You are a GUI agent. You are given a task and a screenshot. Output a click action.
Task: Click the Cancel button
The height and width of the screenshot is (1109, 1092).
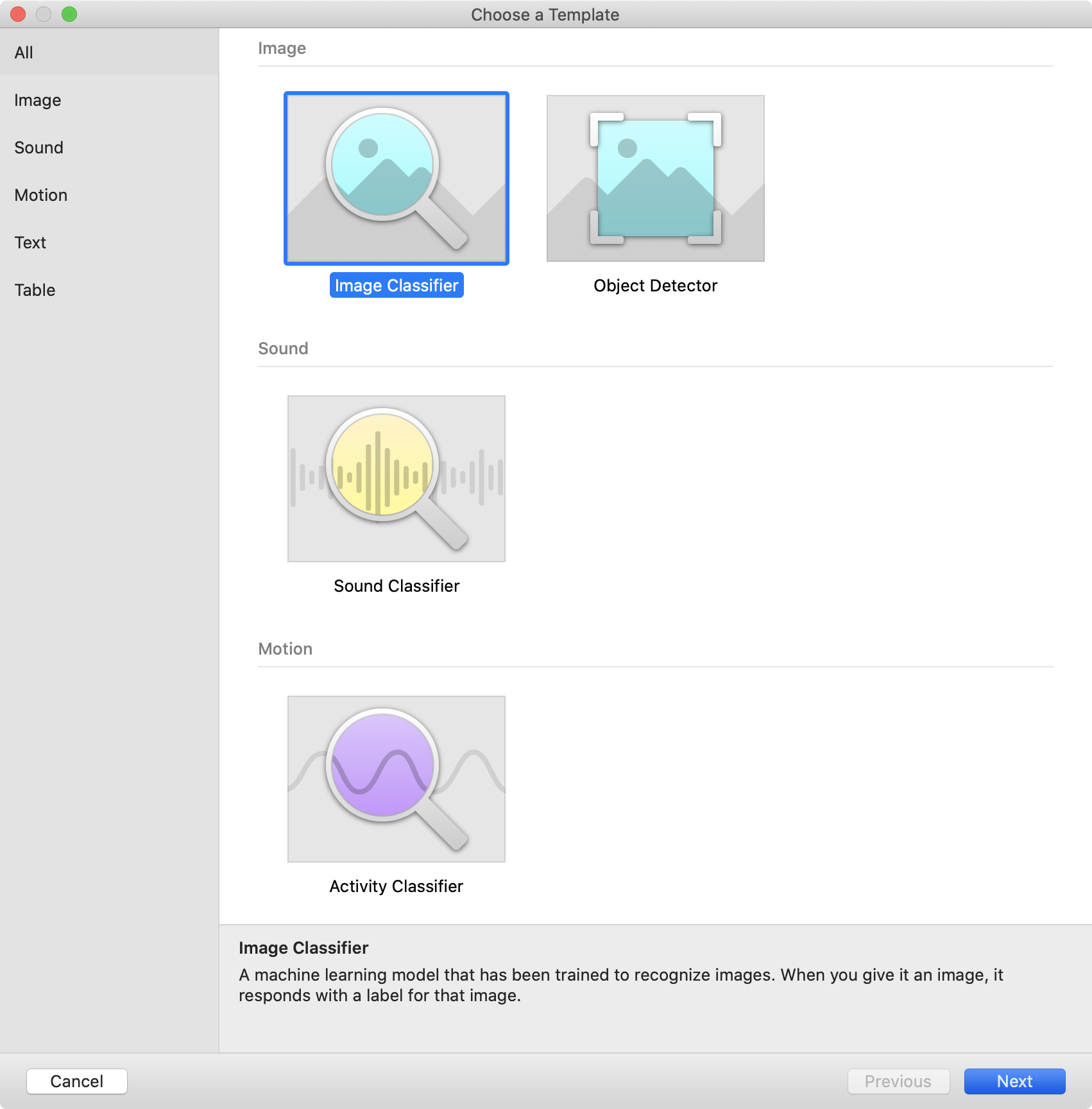tap(77, 1081)
